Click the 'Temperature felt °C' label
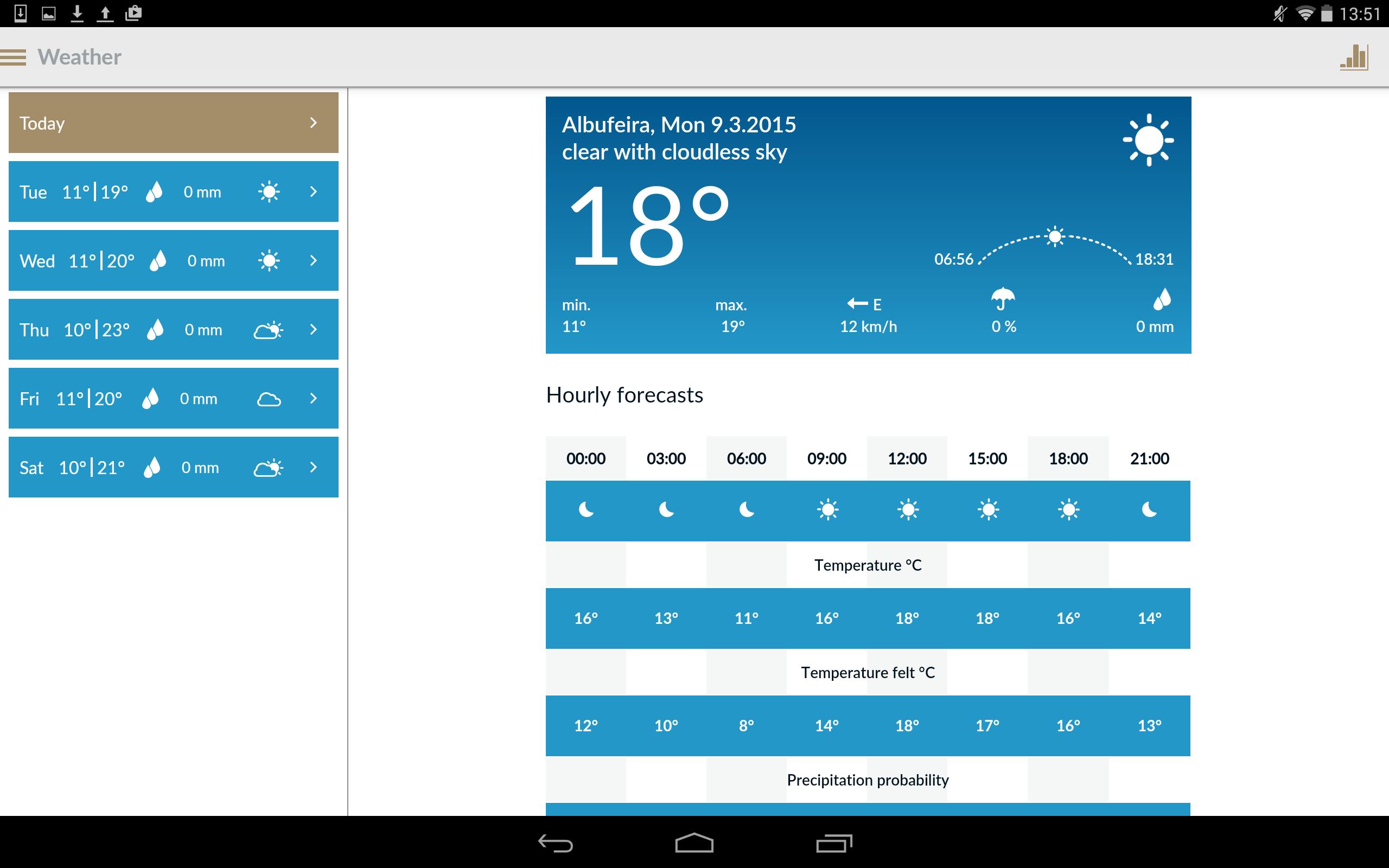This screenshot has width=1389, height=868. click(x=868, y=673)
